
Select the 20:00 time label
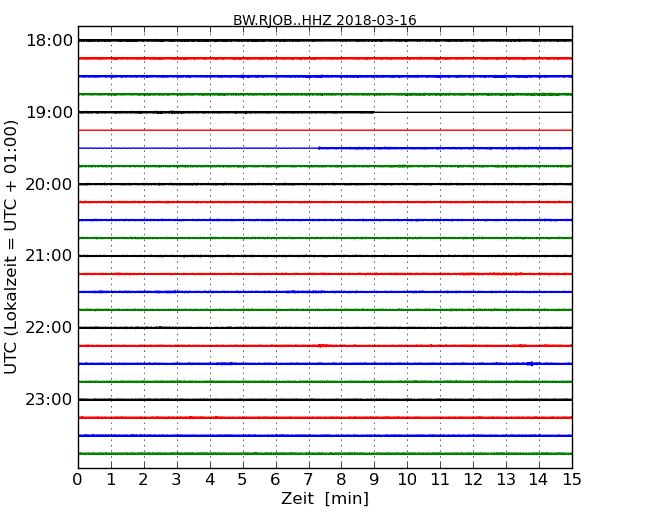pyautogui.click(x=49, y=184)
